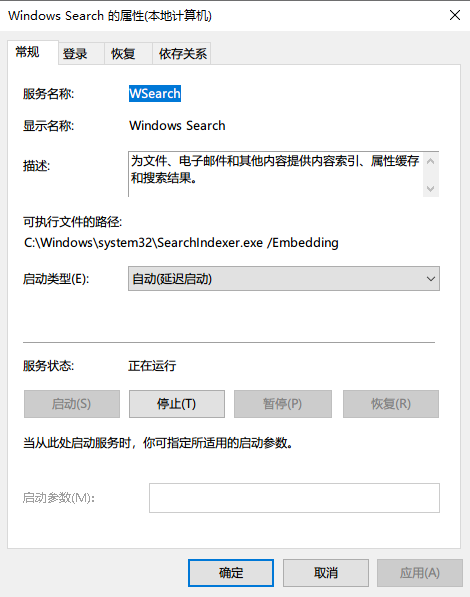Click the 暂停(P) button

(283, 404)
